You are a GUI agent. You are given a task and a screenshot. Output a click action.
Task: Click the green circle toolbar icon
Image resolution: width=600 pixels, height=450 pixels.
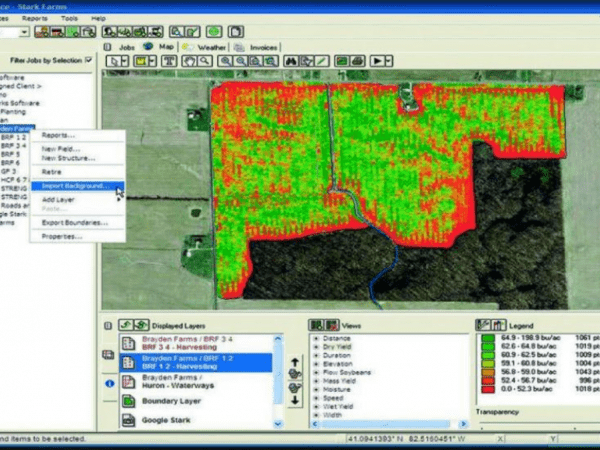pos(214,31)
